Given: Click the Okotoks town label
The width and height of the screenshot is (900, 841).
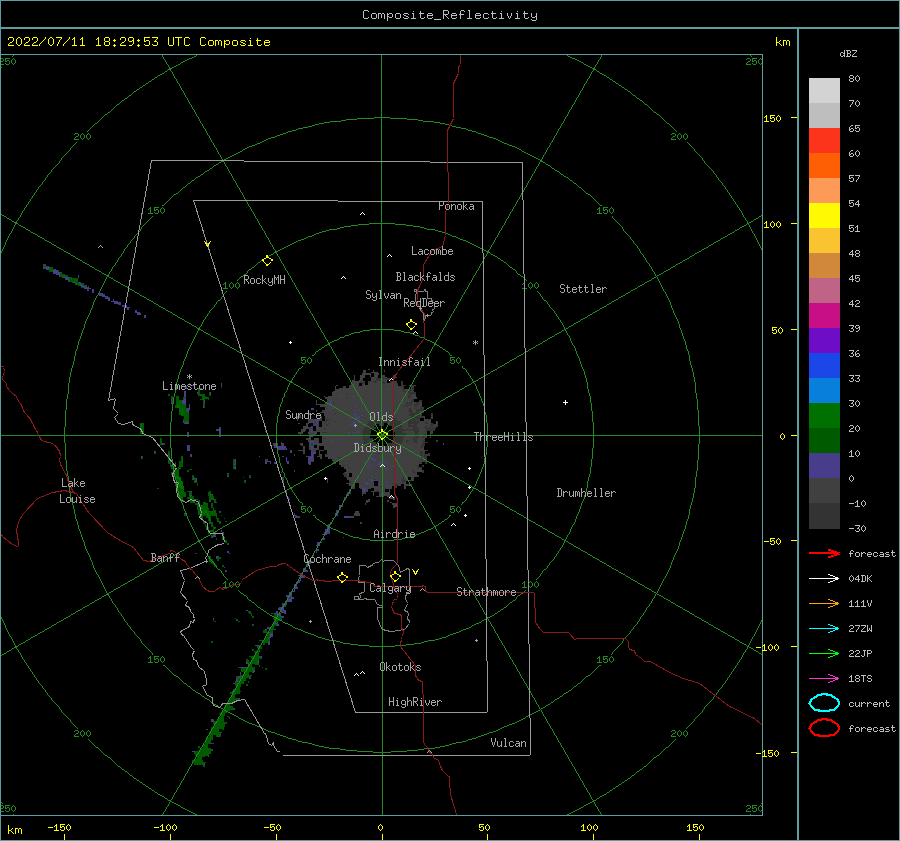Looking at the screenshot, I should pyautogui.click(x=400, y=667).
